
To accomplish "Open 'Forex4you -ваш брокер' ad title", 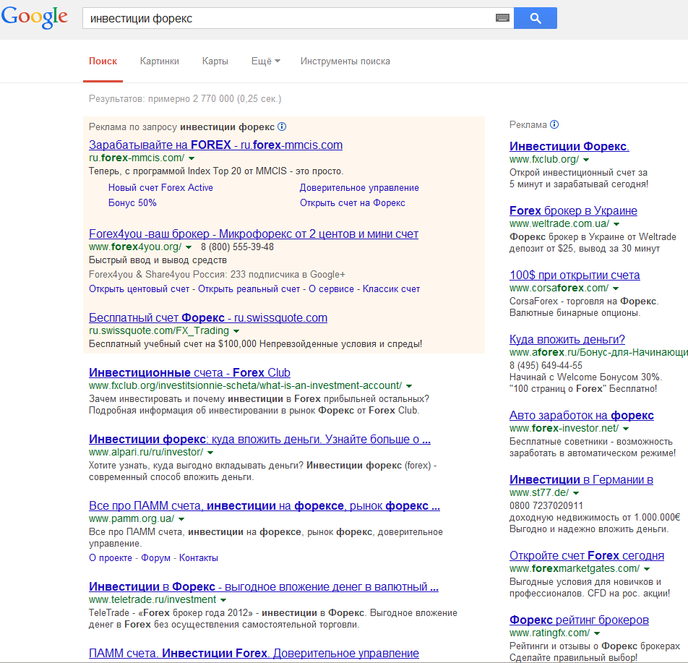I will pos(254,234).
